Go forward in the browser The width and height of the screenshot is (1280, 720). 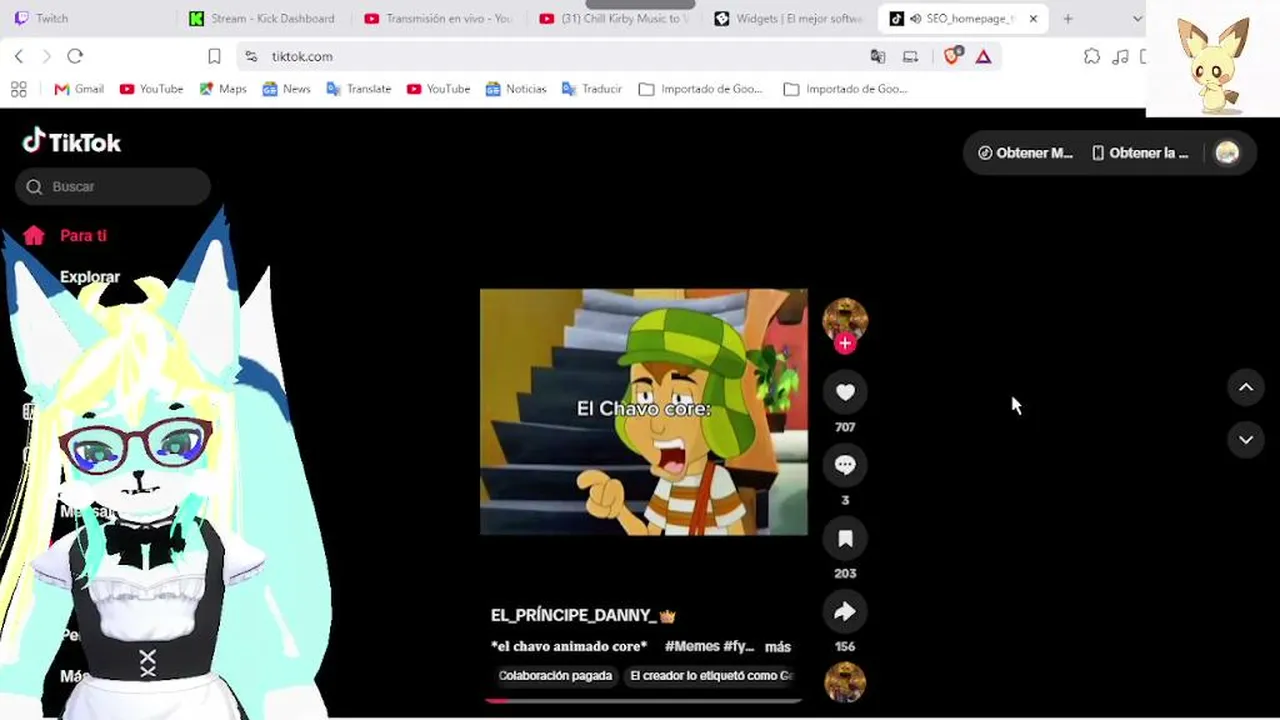click(x=46, y=56)
